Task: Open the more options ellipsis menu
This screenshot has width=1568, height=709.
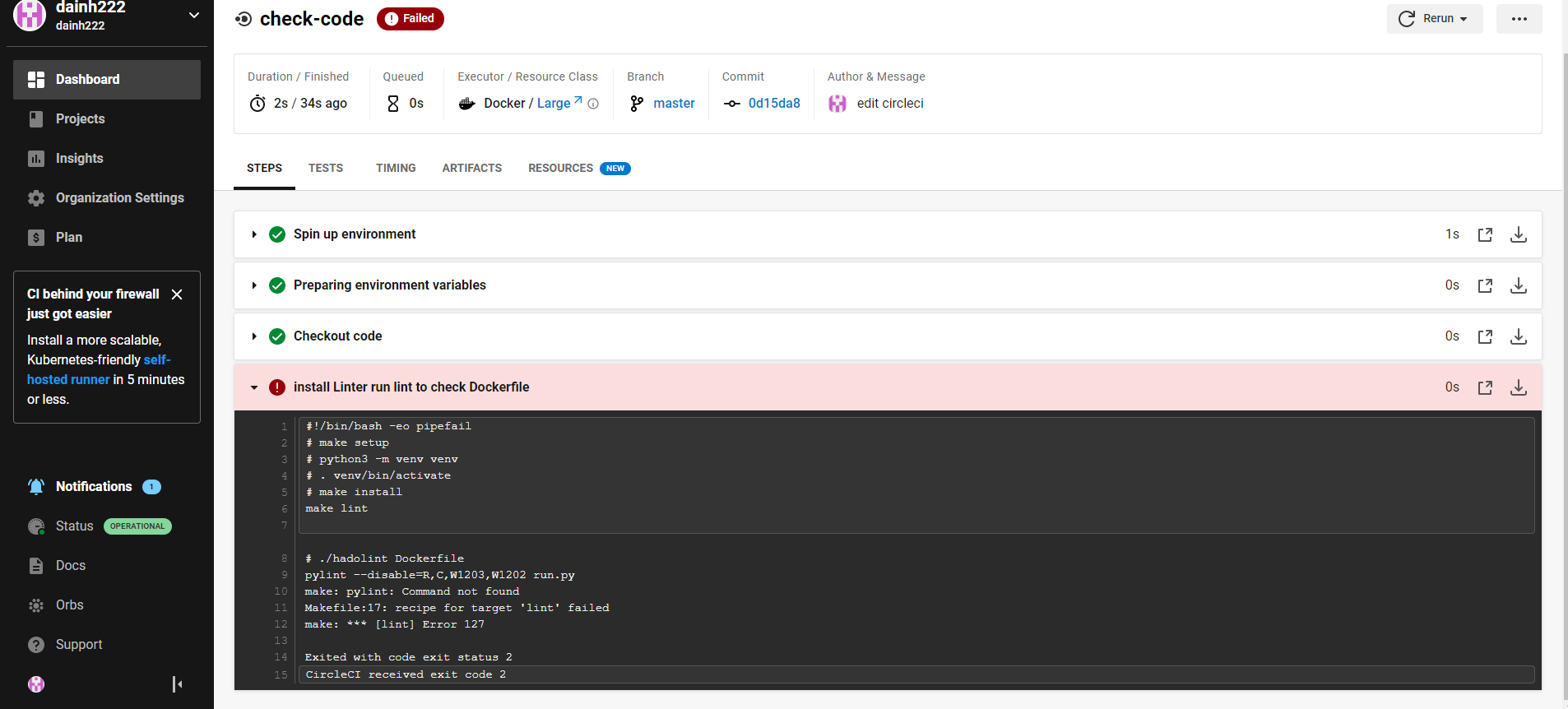Action: click(x=1519, y=19)
